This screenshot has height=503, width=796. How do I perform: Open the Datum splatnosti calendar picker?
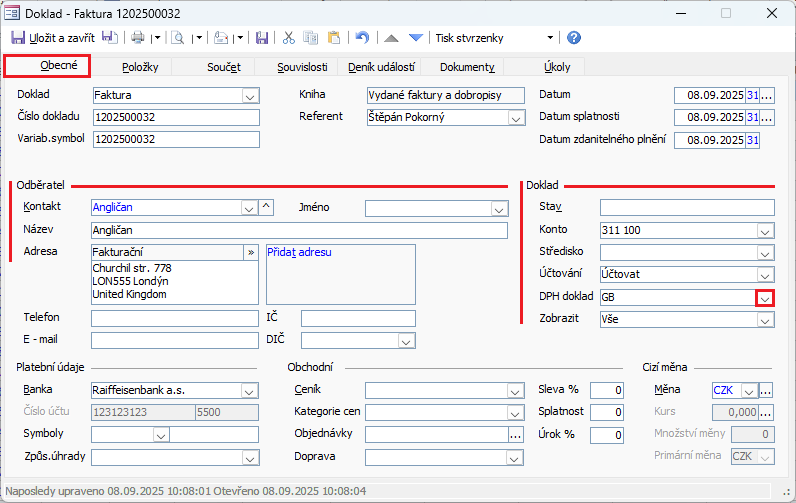pos(752,118)
